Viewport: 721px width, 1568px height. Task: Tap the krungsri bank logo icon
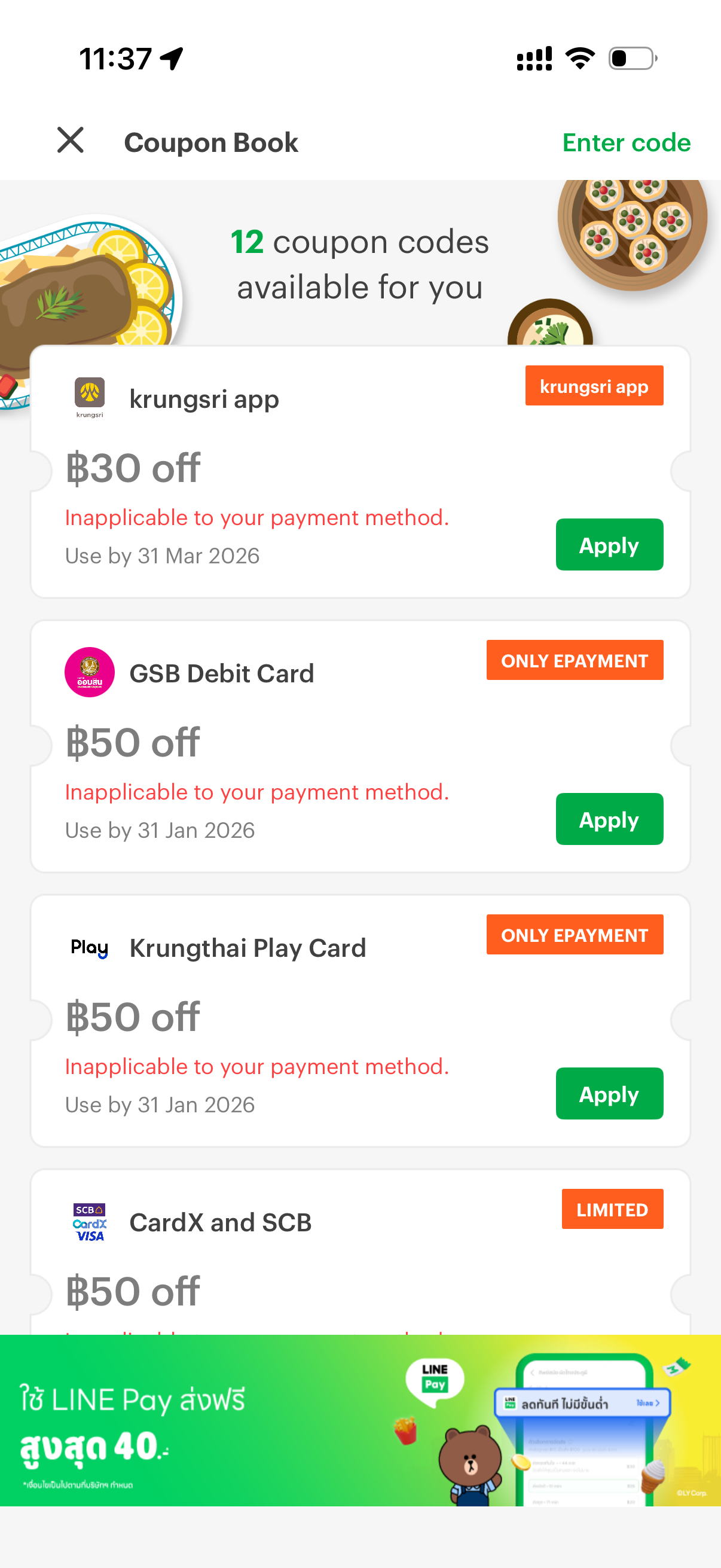click(x=90, y=396)
